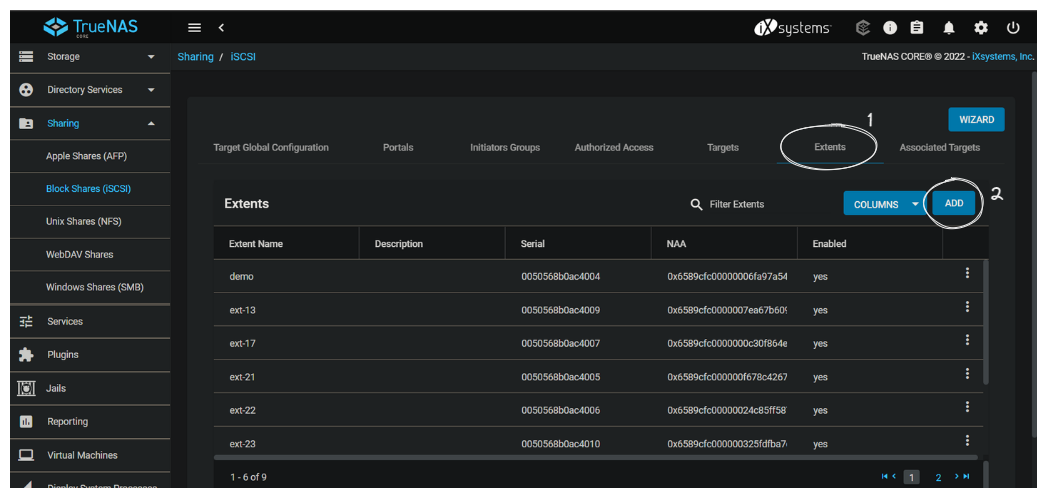
Task: Open the task manager clipboard icon
Action: point(917,28)
